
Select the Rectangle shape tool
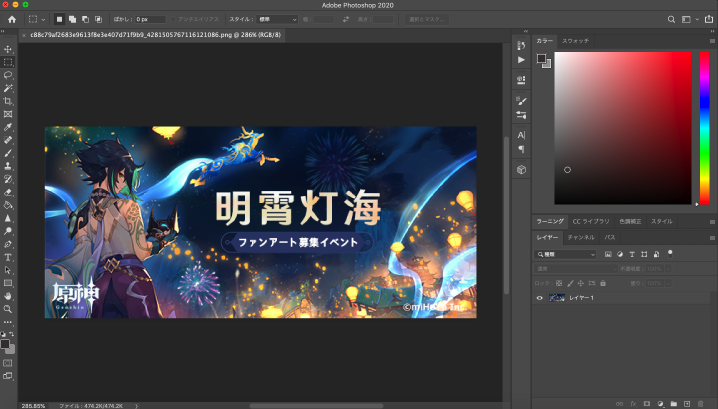click(x=8, y=283)
